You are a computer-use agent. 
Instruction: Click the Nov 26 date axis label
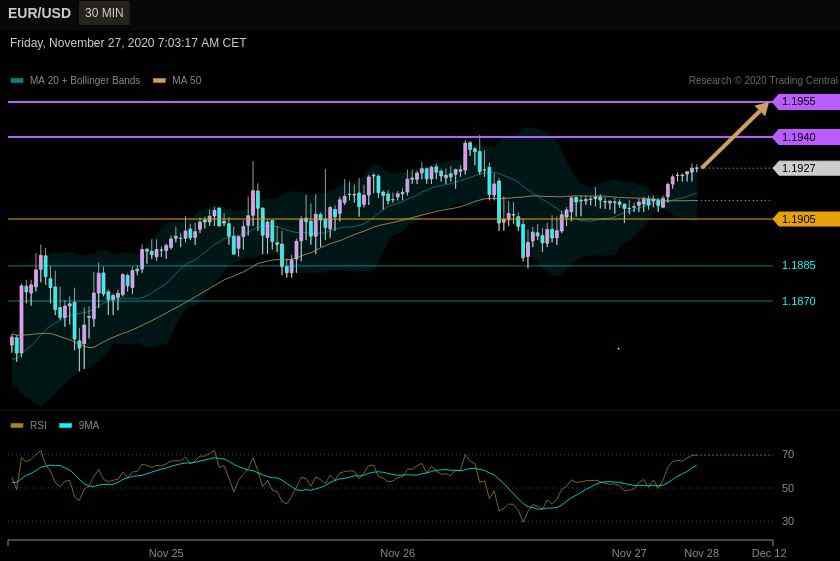point(398,553)
